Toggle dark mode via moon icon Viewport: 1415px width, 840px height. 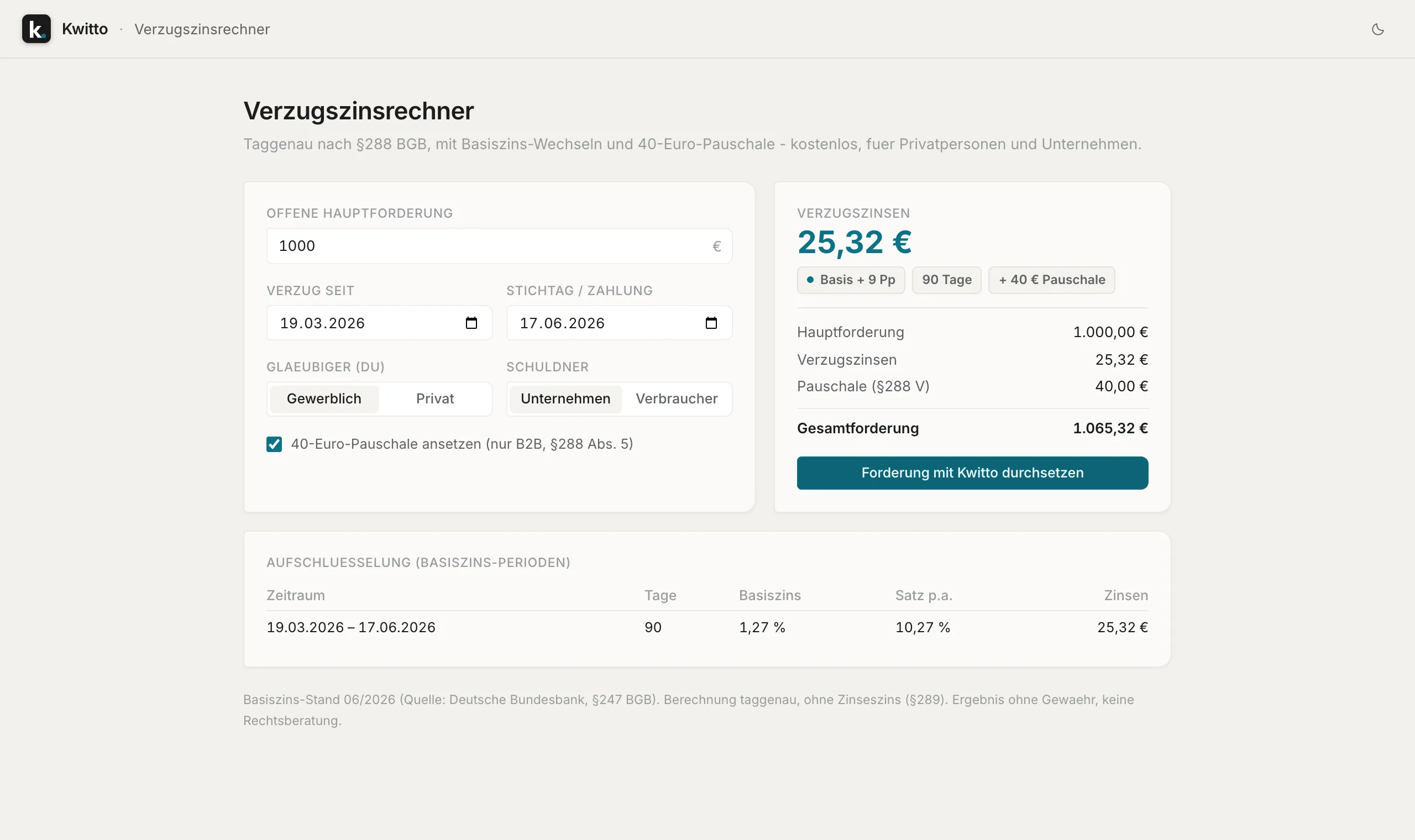(x=1377, y=29)
